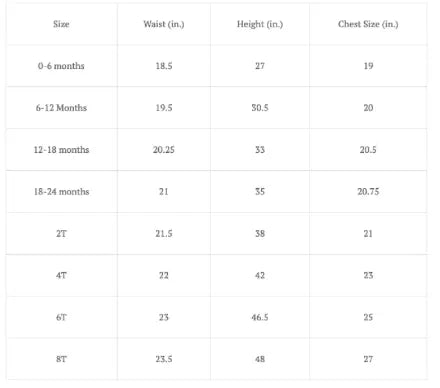This screenshot has width=440, height=388.
Task: Click waist value 18.5
Action: point(164,66)
